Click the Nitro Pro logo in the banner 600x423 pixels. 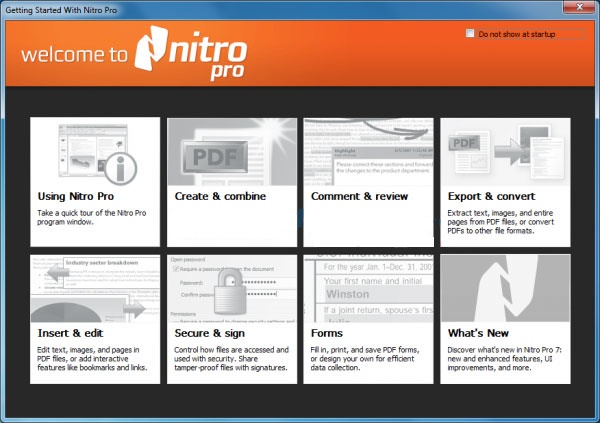click(x=191, y=53)
